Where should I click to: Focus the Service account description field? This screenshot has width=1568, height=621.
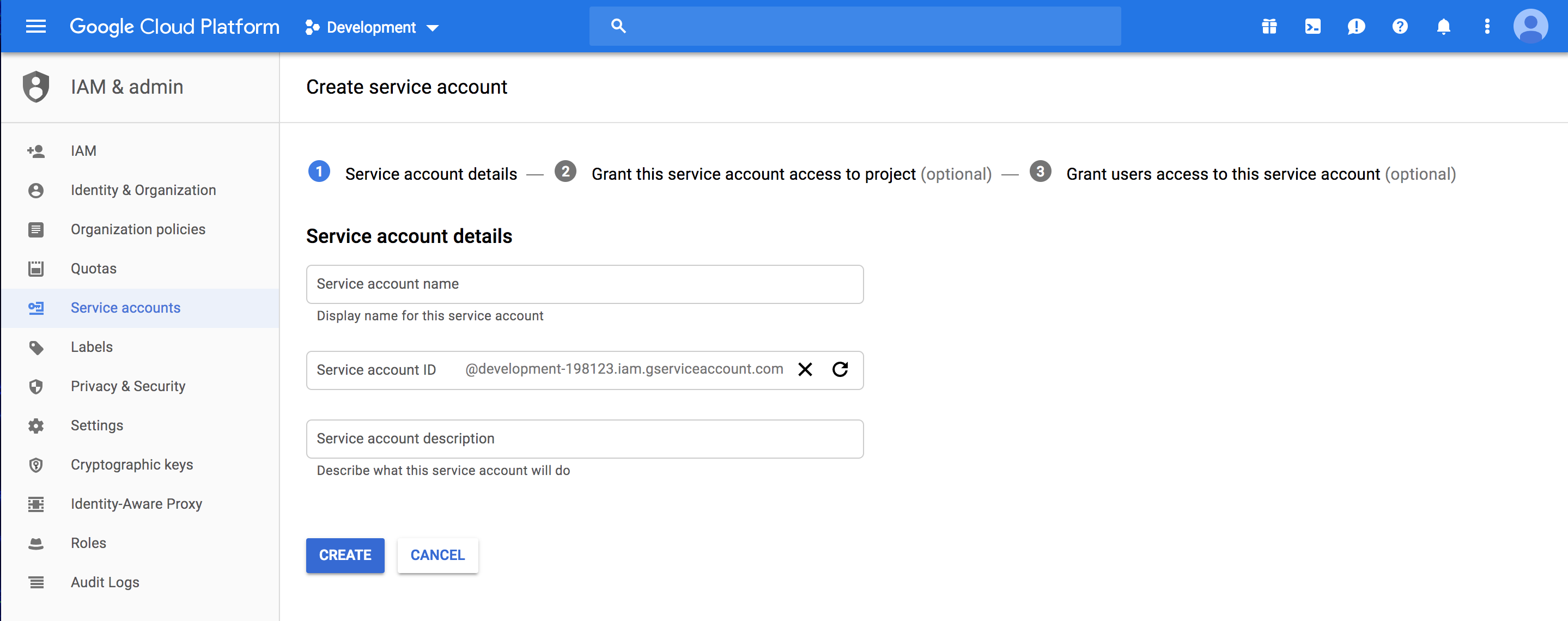[585, 439]
